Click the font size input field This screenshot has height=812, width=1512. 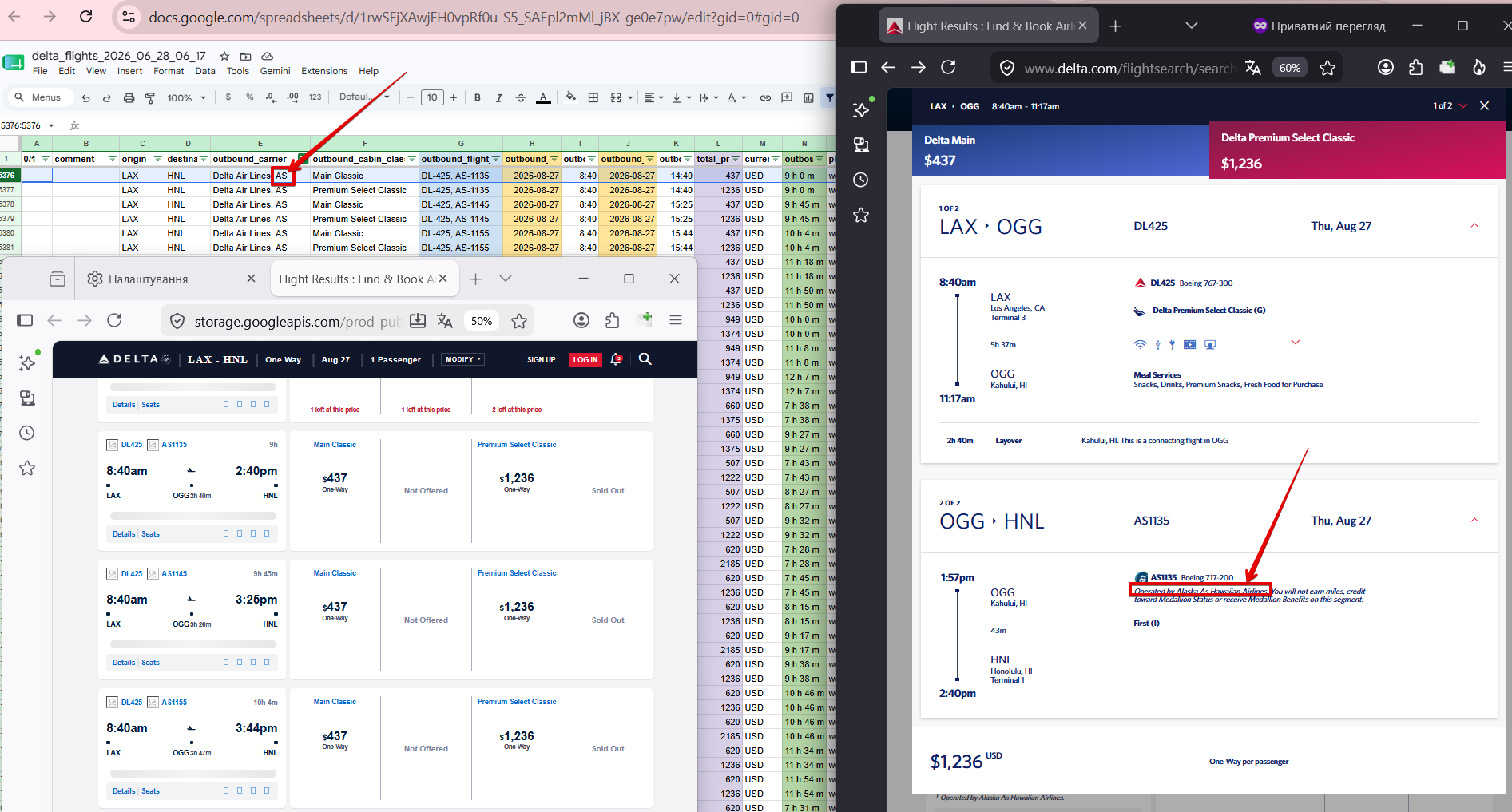[432, 97]
